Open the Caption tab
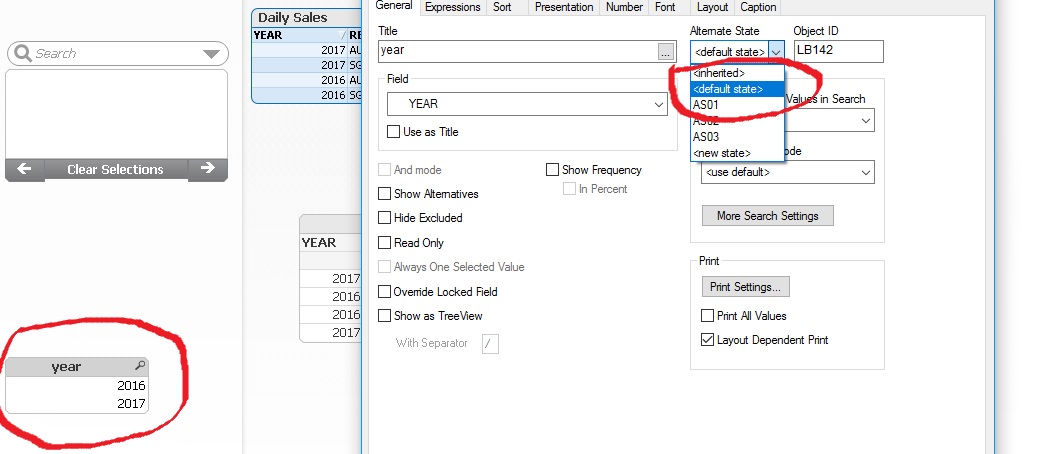This screenshot has height=454, width=1039. [x=758, y=7]
